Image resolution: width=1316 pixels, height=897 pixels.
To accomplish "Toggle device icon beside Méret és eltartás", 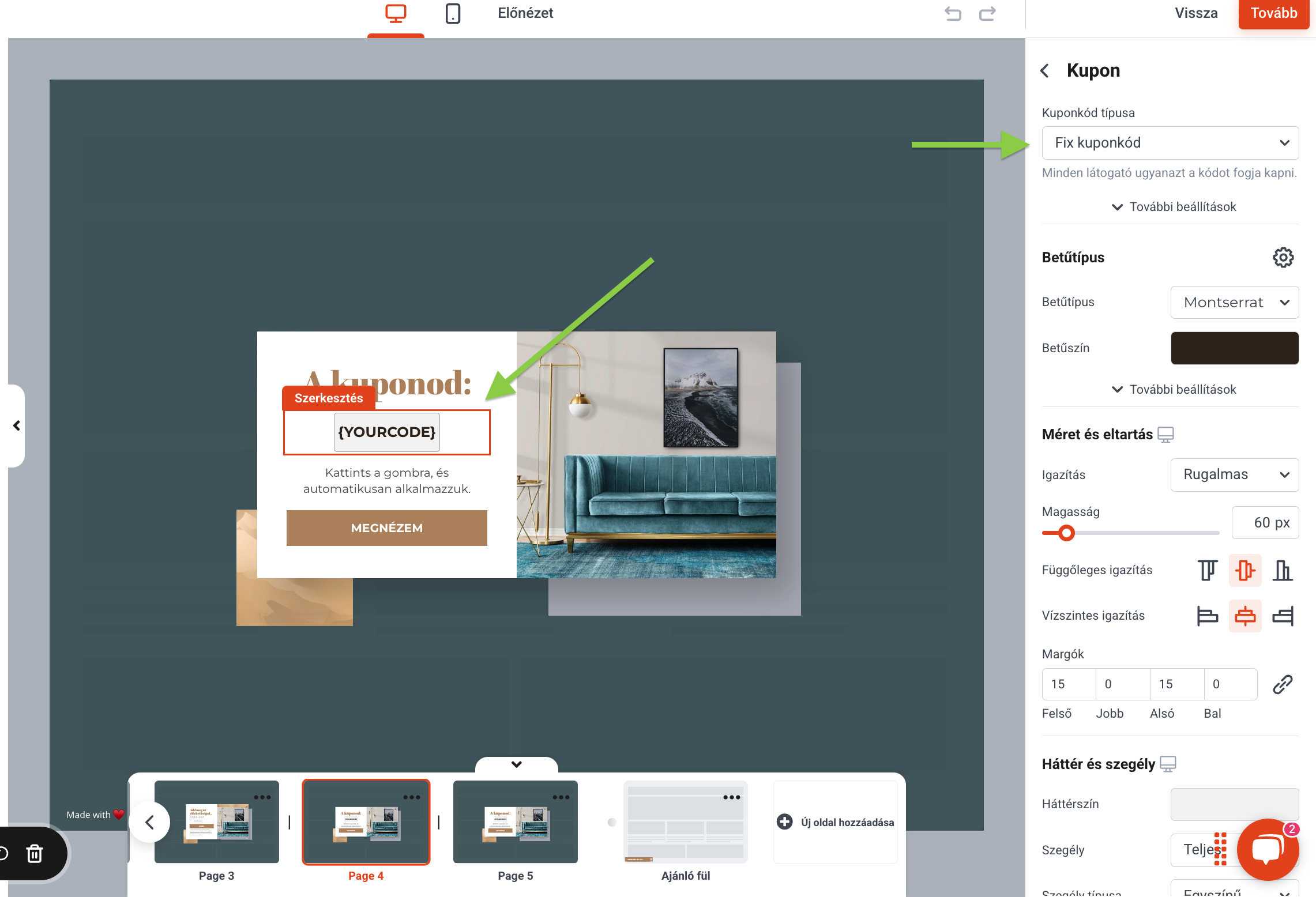I will pos(1165,434).
